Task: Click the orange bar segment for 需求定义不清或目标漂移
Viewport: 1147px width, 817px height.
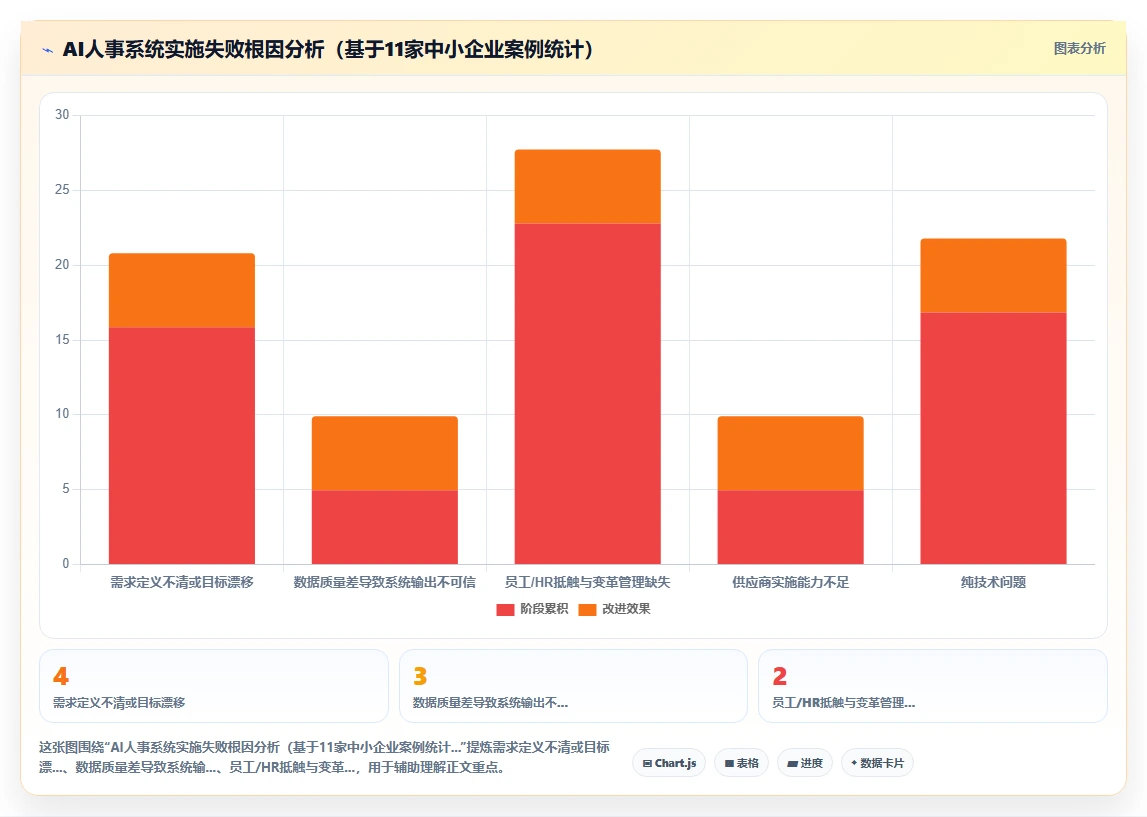Action: tap(182, 290)
